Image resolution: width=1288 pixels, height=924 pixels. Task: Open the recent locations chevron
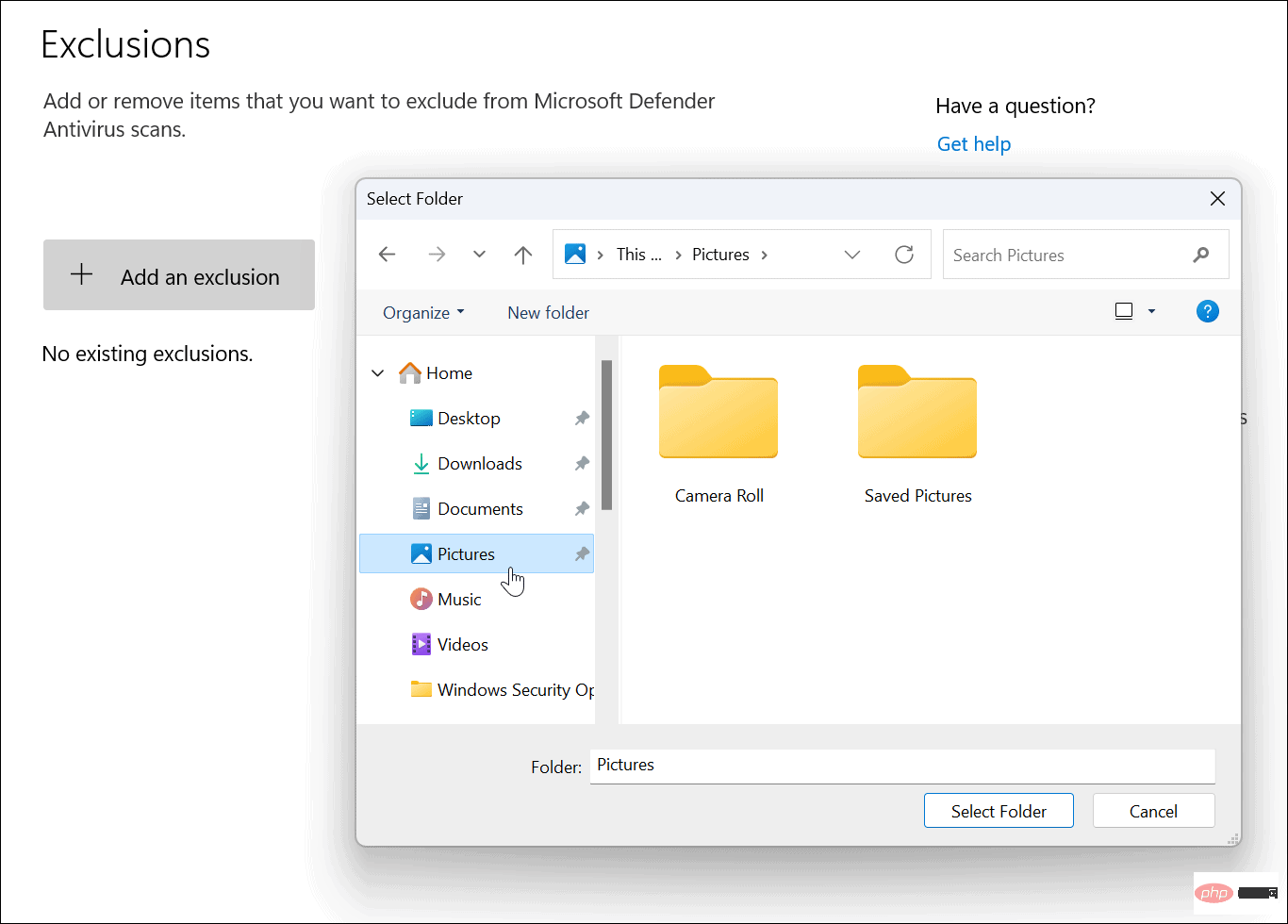point(479,254)
